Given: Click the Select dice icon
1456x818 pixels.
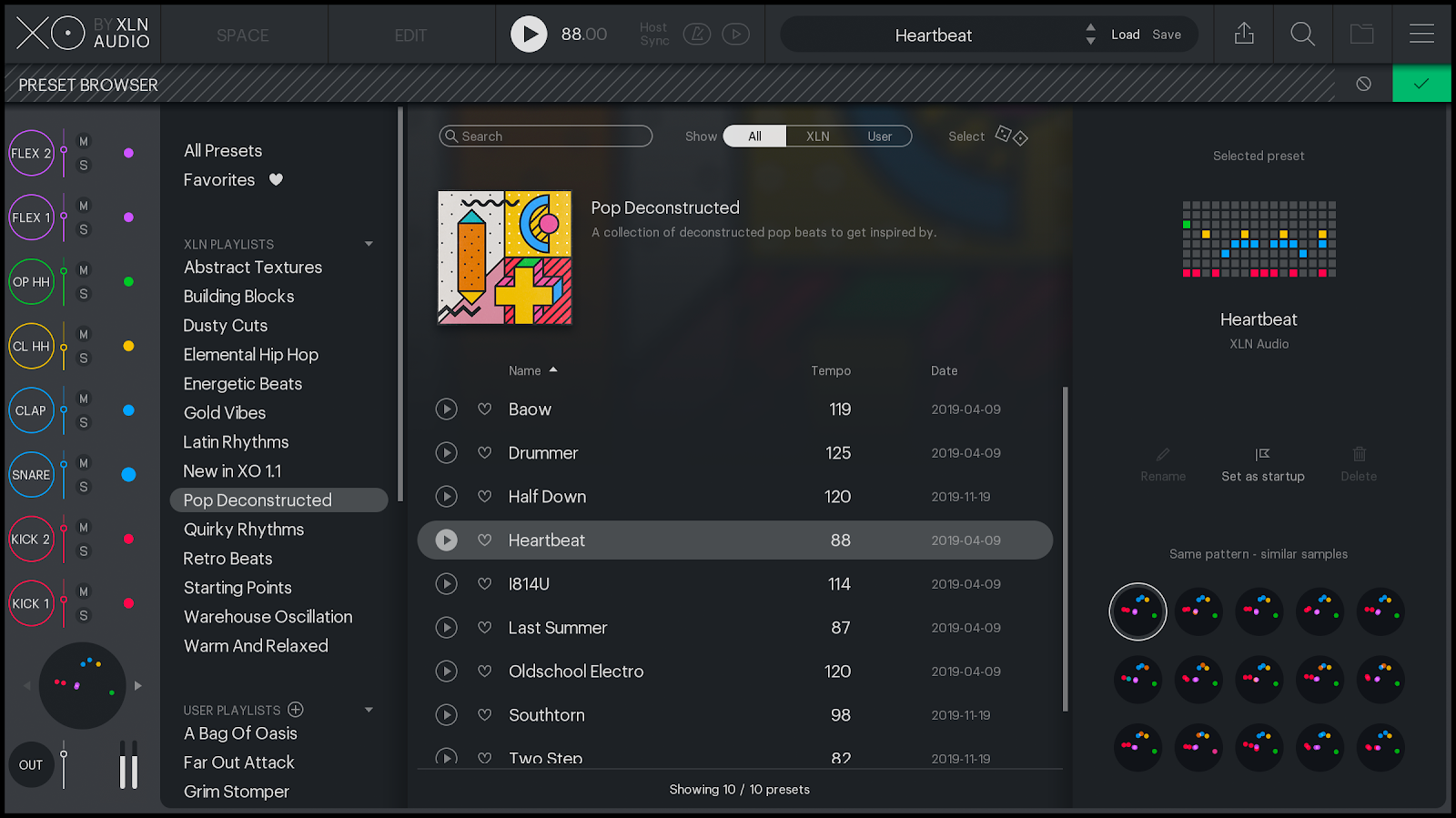Looking at the screenshot, I should point(1011,136).
